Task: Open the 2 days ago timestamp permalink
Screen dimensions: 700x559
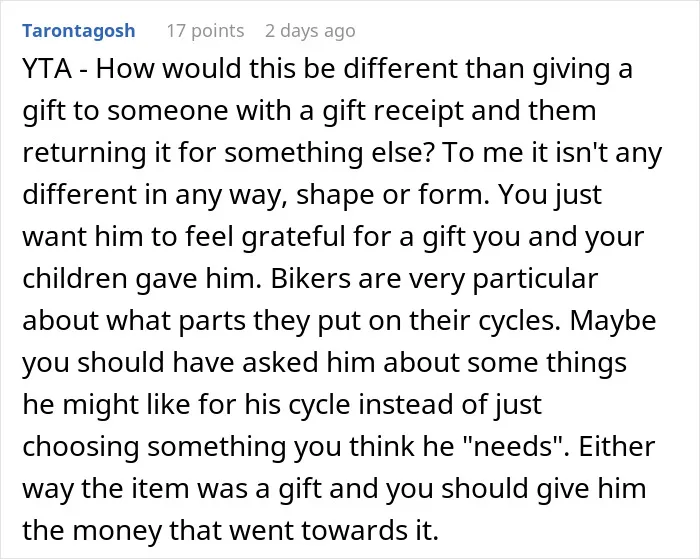Action: pos(310,31)
